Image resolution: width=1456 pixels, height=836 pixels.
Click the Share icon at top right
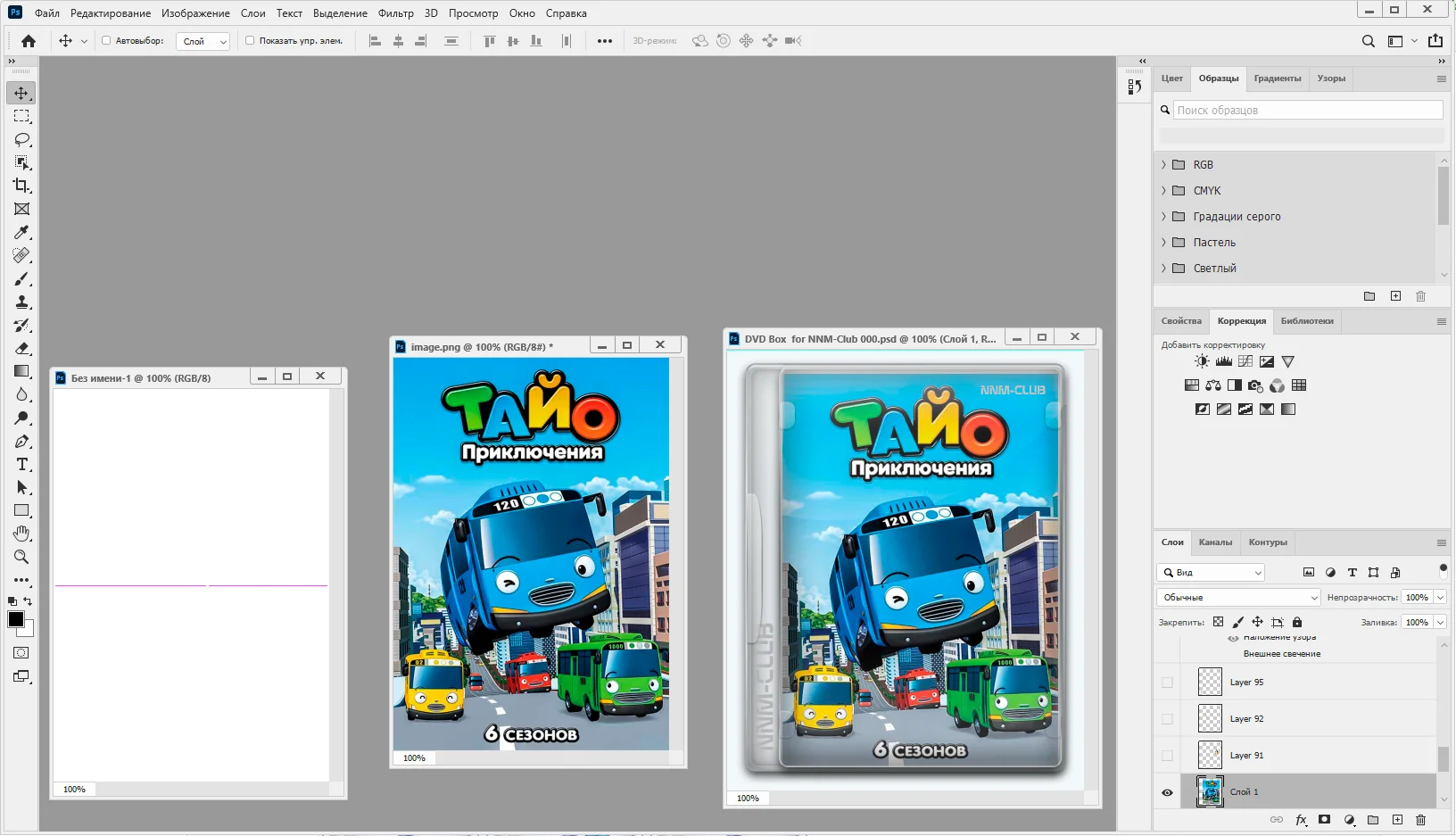[1435, 41]
